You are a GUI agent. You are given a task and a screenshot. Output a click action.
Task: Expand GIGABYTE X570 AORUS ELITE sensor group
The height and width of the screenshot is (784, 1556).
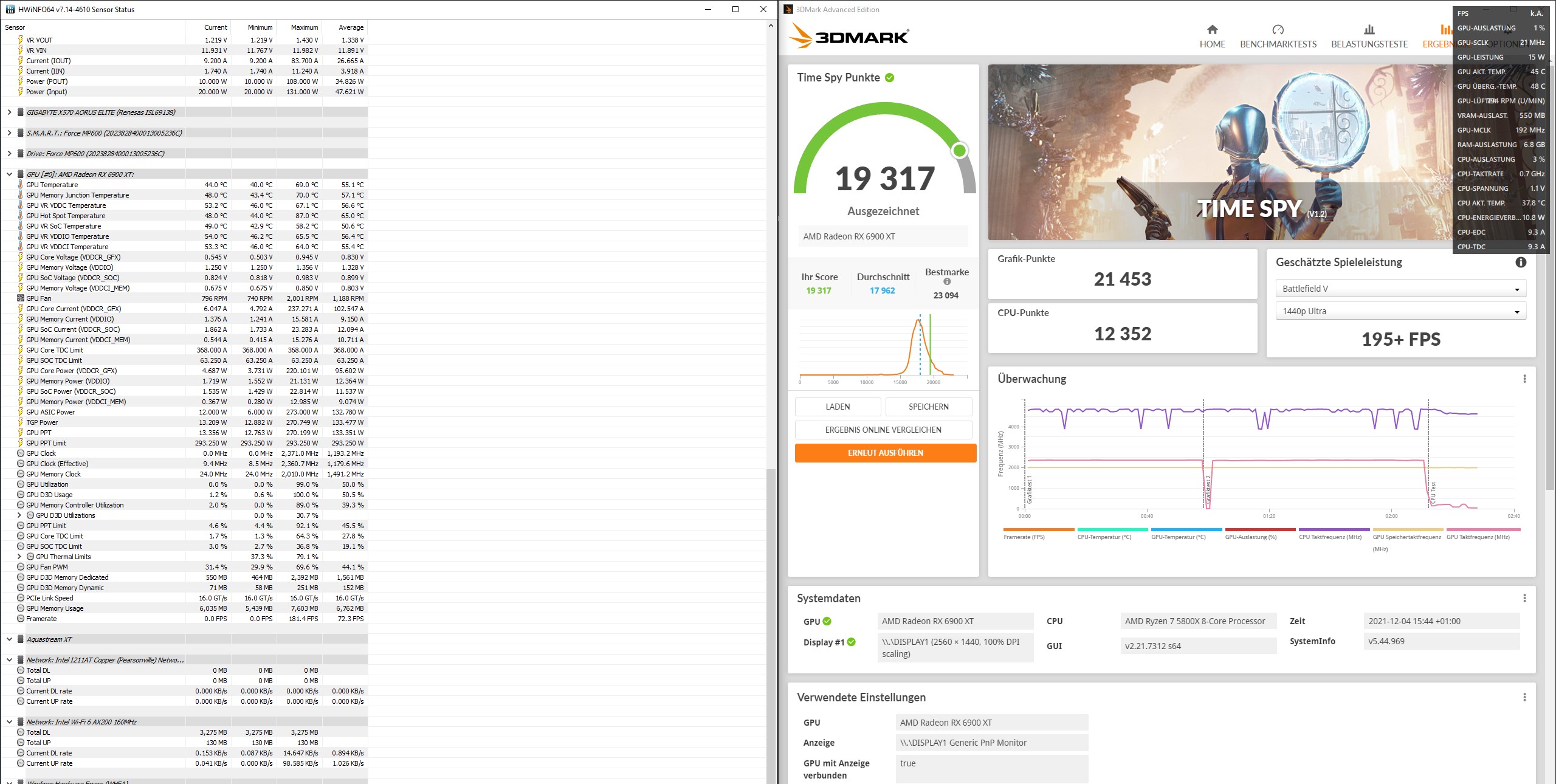(9, 112)
